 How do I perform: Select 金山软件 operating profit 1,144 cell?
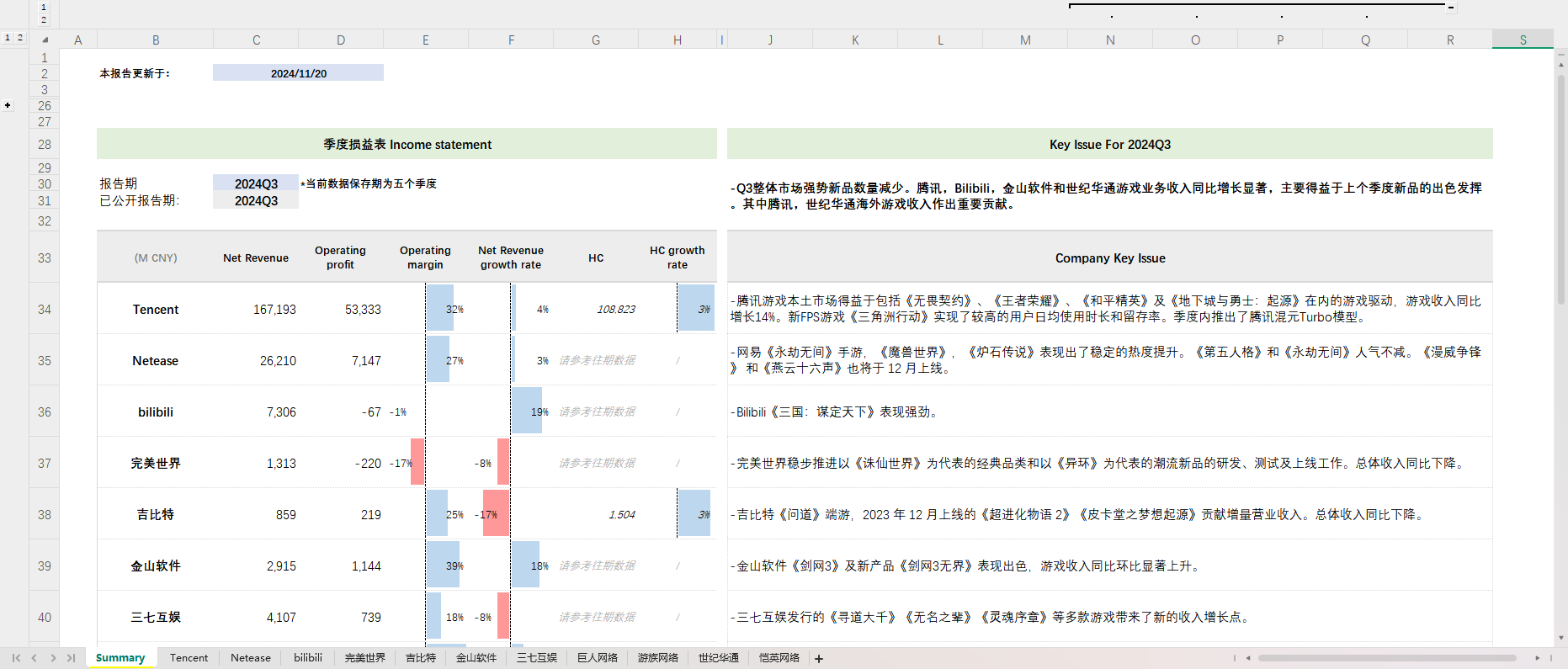[x=340, y=565]
